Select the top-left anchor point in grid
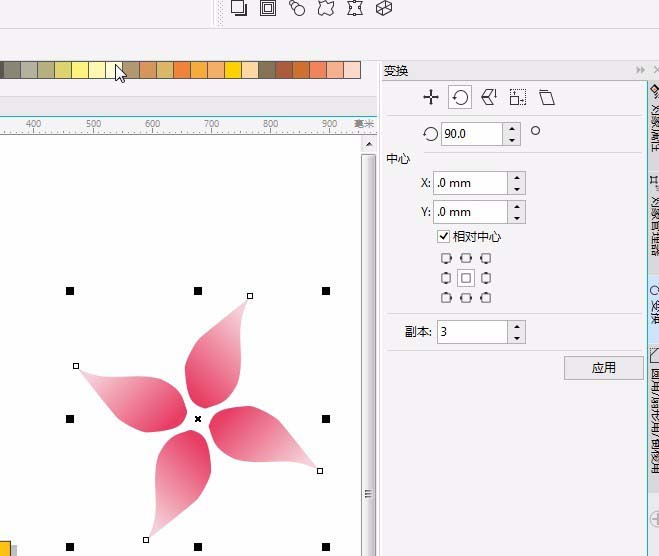The width and height of the screenshot is (659, 556). coord(446,258)
